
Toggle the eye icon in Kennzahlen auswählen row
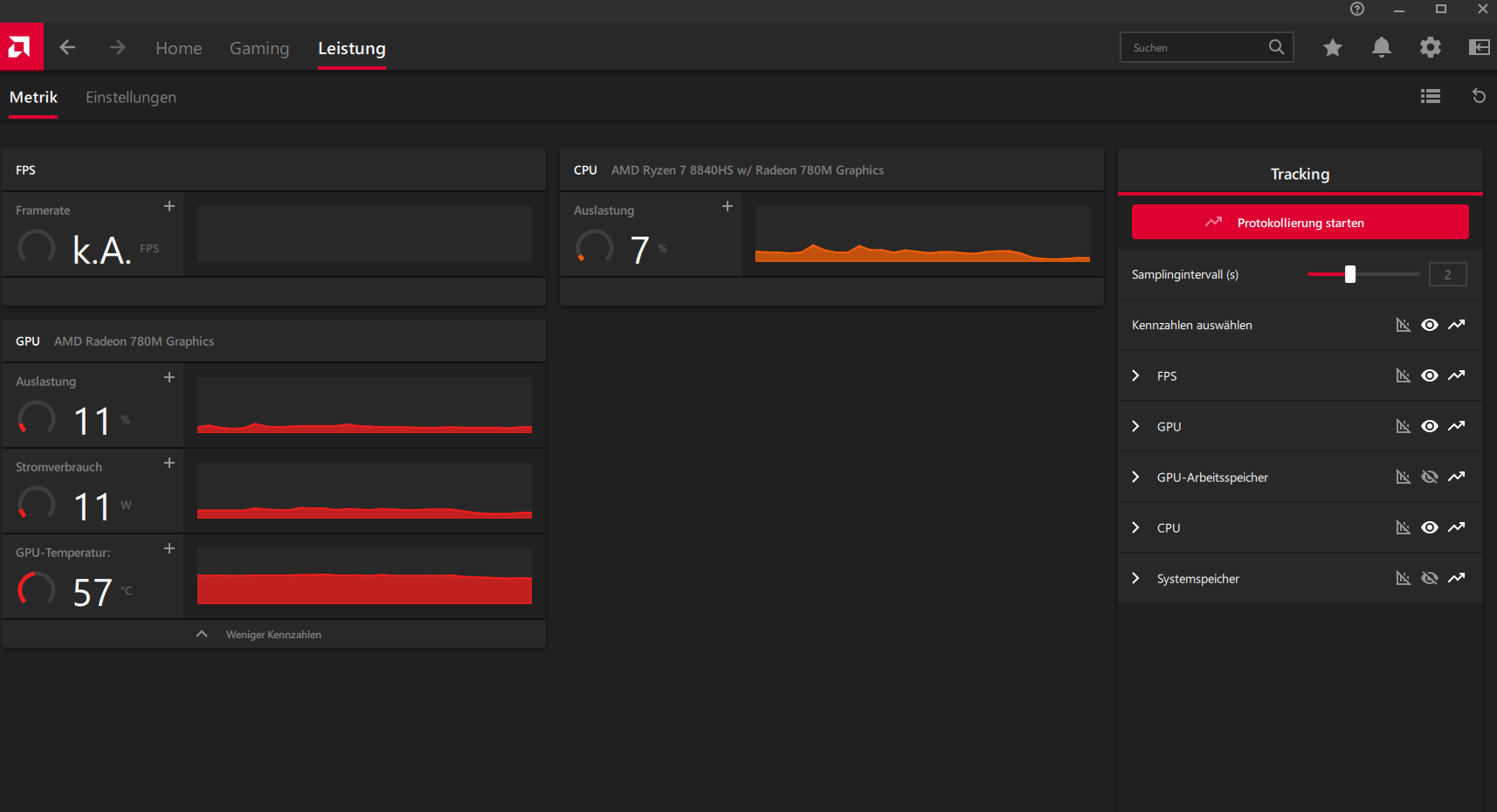1430,325
